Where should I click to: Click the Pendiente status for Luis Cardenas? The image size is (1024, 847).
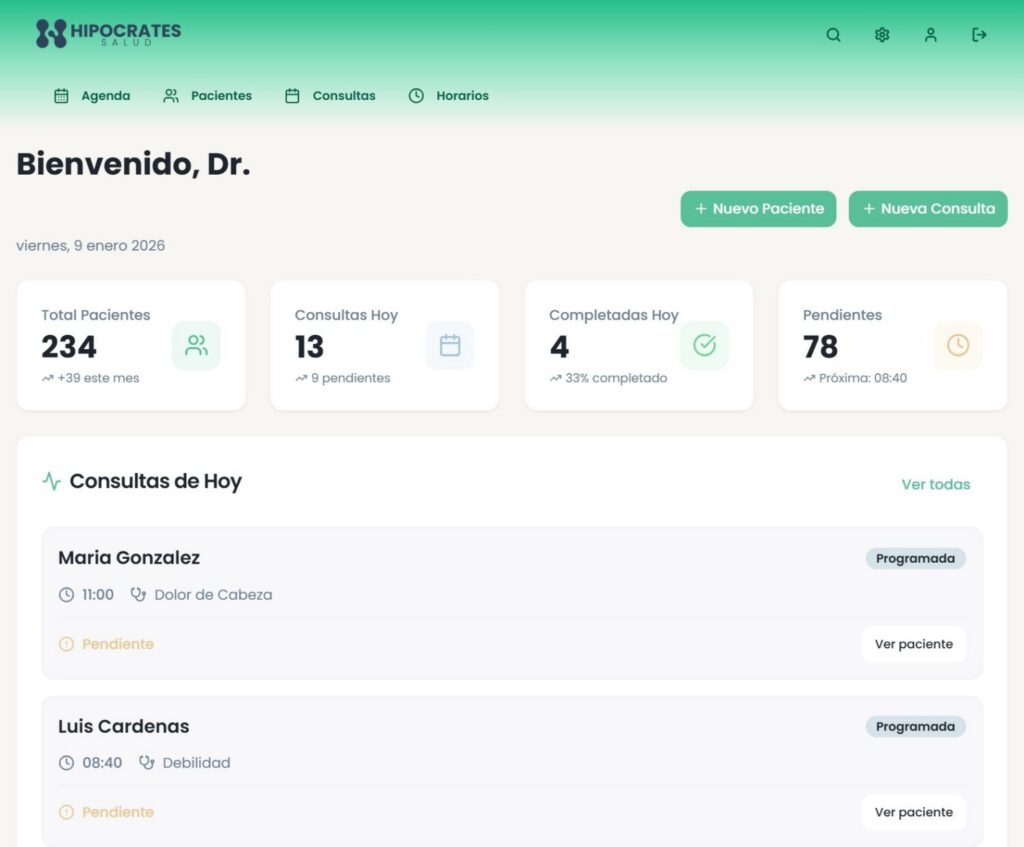coord(117,812)
